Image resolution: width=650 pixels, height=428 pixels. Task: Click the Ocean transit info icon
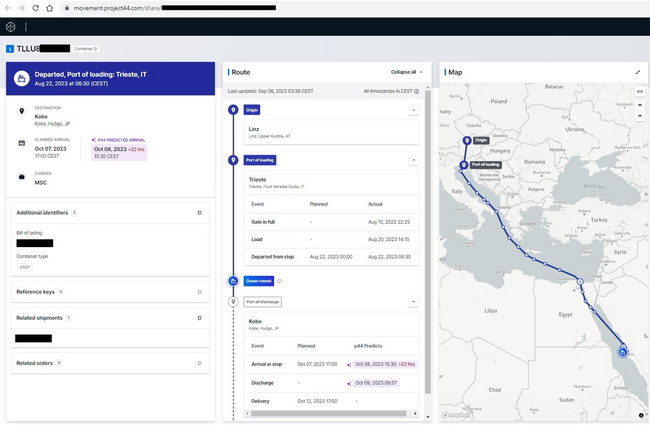pyautogui.click(x=279, y=282)
